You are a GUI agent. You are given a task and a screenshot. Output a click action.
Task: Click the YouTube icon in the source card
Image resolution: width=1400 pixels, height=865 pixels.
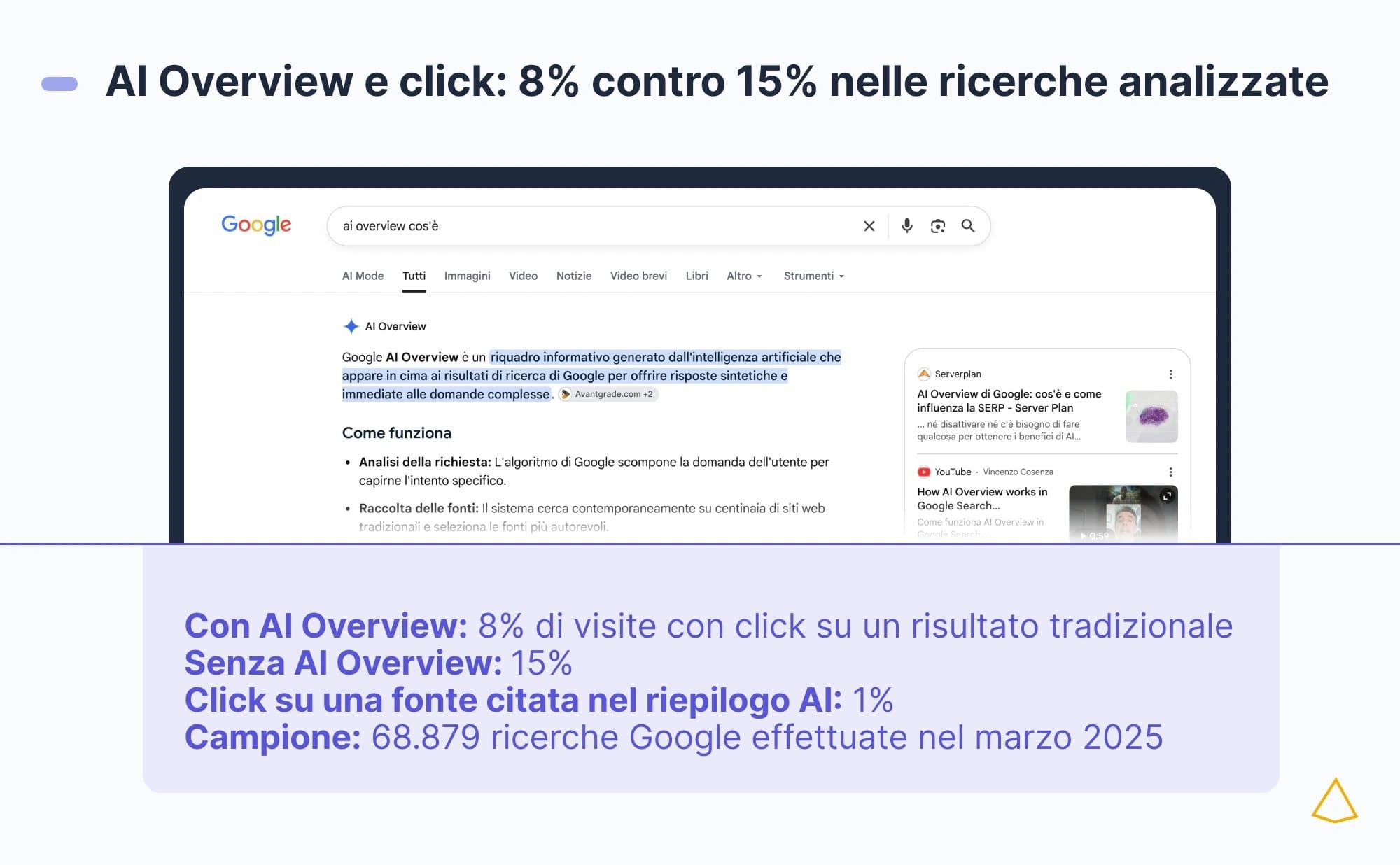[x=924, y=472]
